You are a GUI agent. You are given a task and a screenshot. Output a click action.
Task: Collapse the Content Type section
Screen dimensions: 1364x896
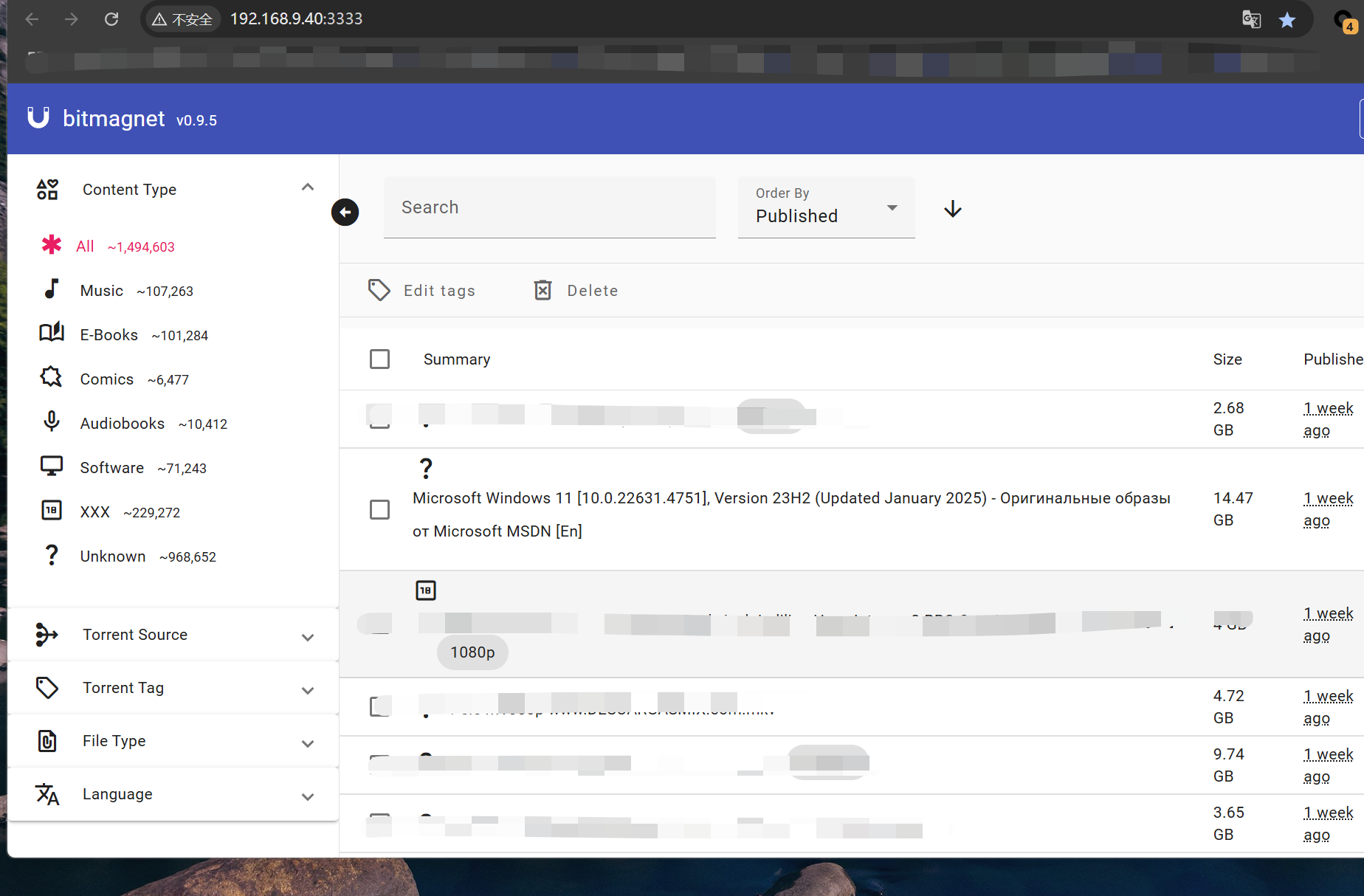pyautogui.click(x=307, y=188)
